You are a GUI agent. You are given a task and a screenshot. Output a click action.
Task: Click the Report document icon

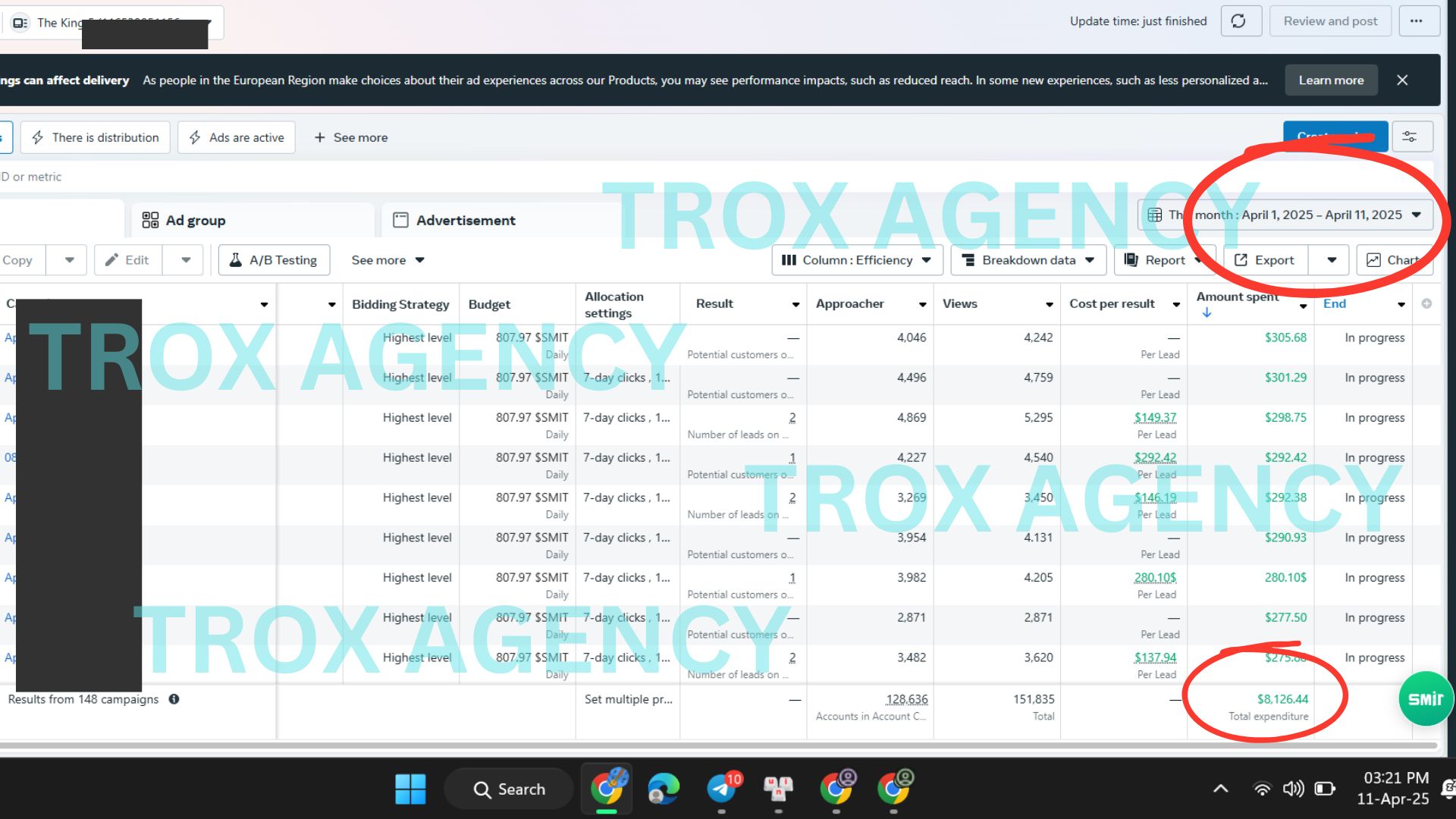pos(1131,260)
